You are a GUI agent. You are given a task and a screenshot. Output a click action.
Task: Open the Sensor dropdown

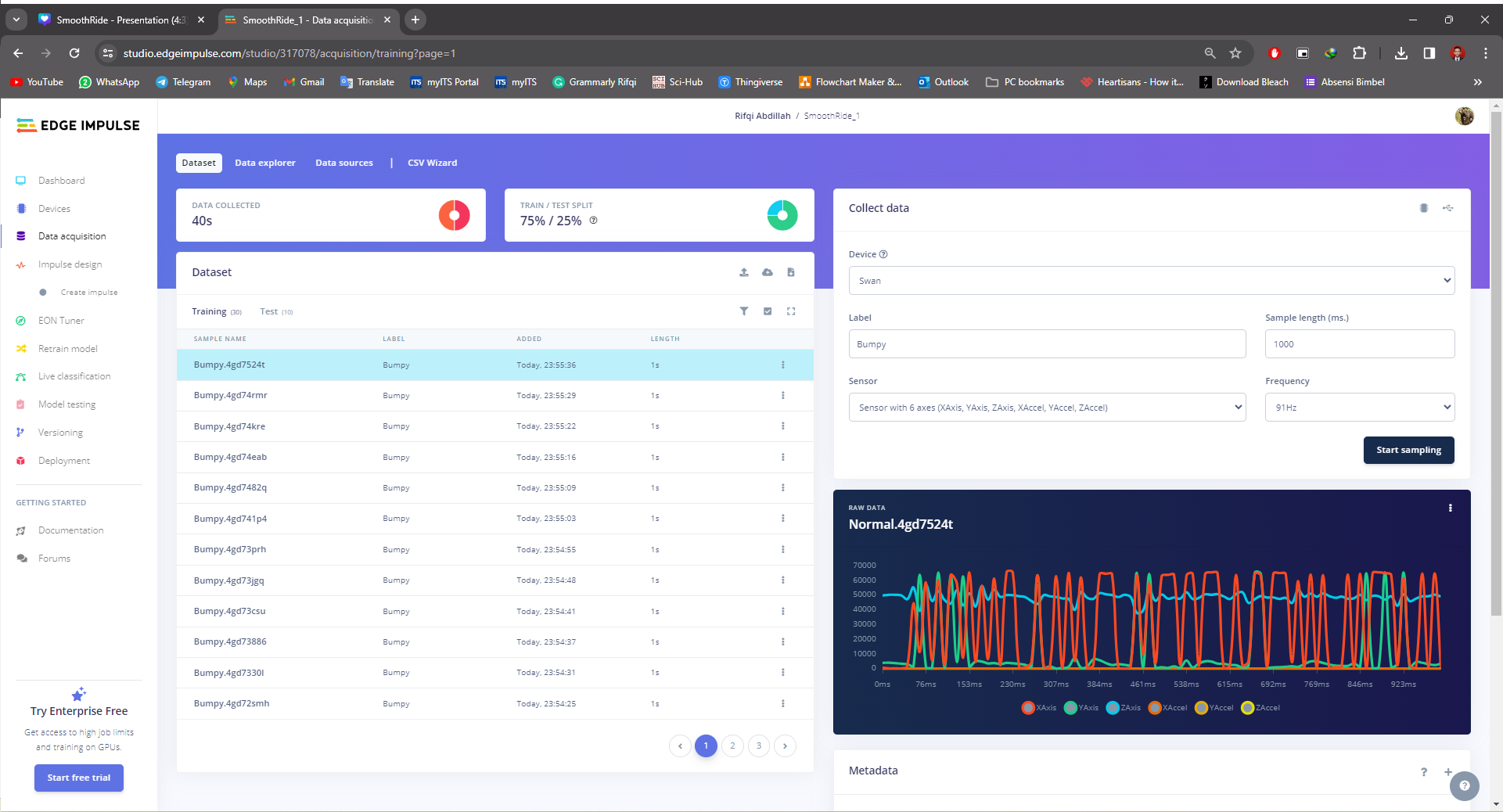pyautogui.click(x=1047, y=408)
